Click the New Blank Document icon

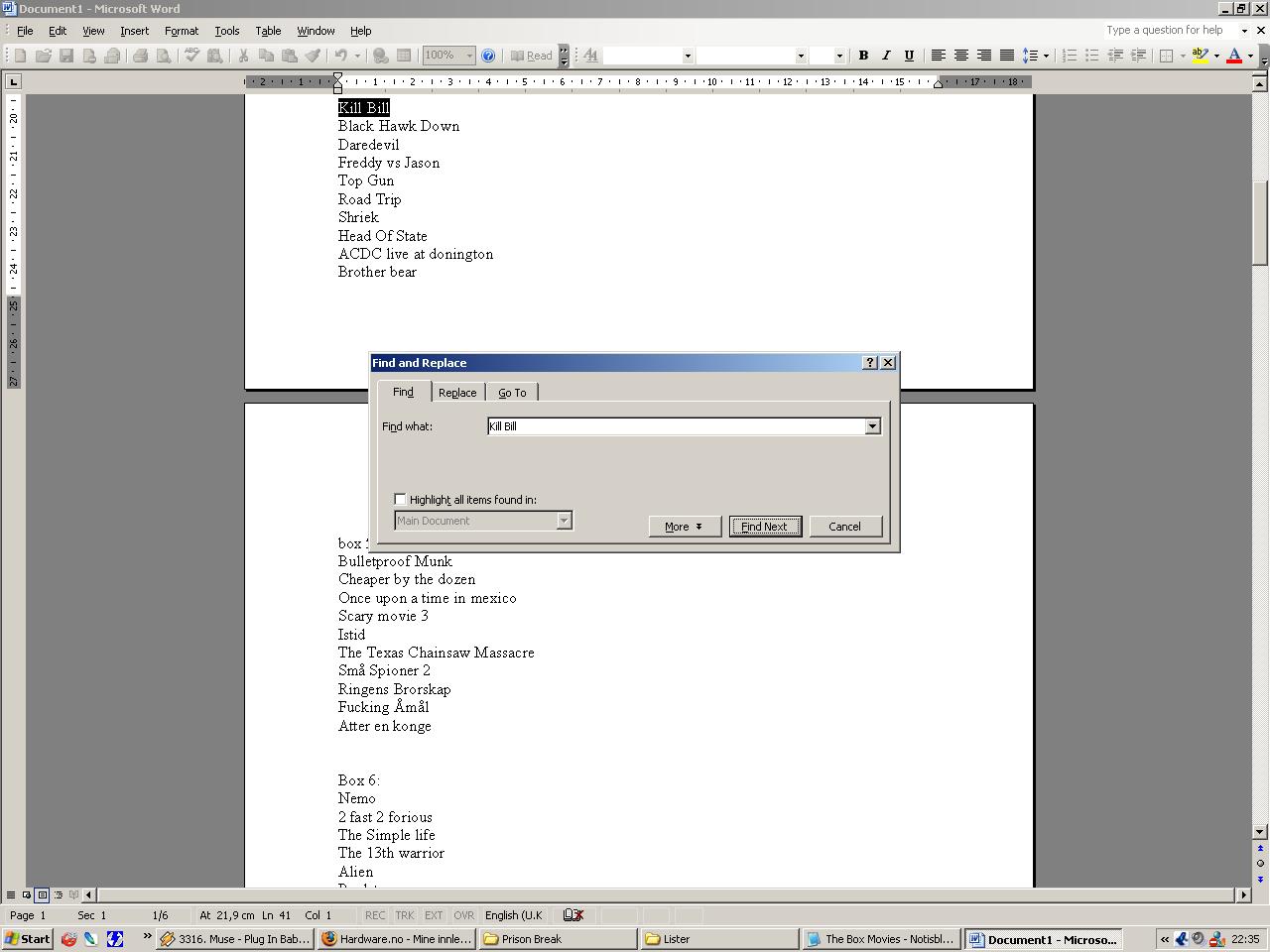pos(20,56)
